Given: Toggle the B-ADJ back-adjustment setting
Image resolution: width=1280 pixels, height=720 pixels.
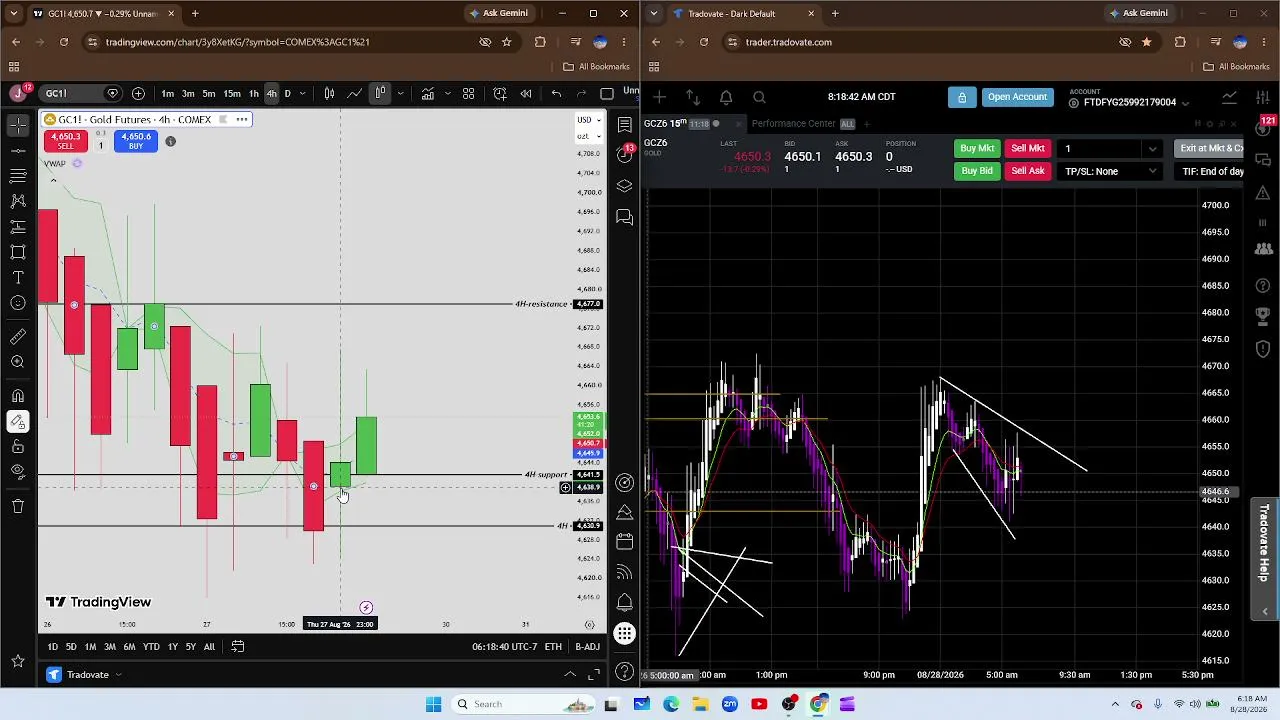Looking at the screenshot, I should pos(587,647).
